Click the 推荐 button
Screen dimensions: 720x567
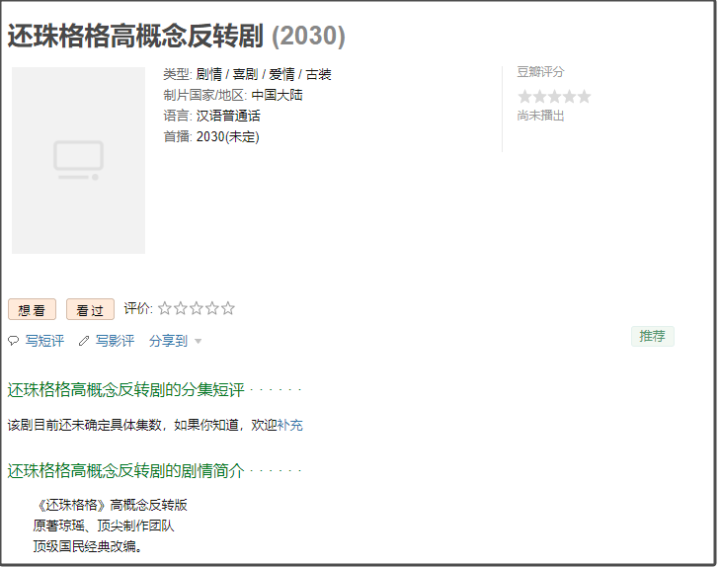pyautogui.click(x=652, y=336)
